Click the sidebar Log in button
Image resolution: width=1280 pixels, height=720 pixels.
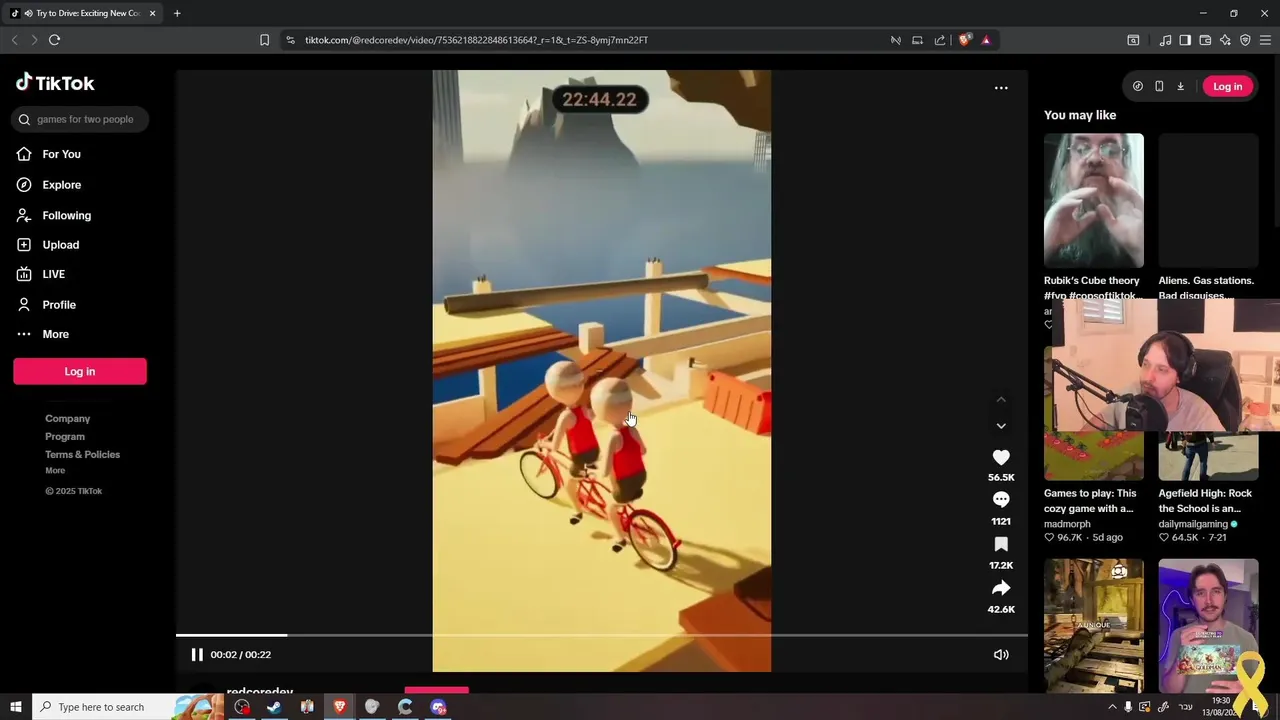click(80, 371)
